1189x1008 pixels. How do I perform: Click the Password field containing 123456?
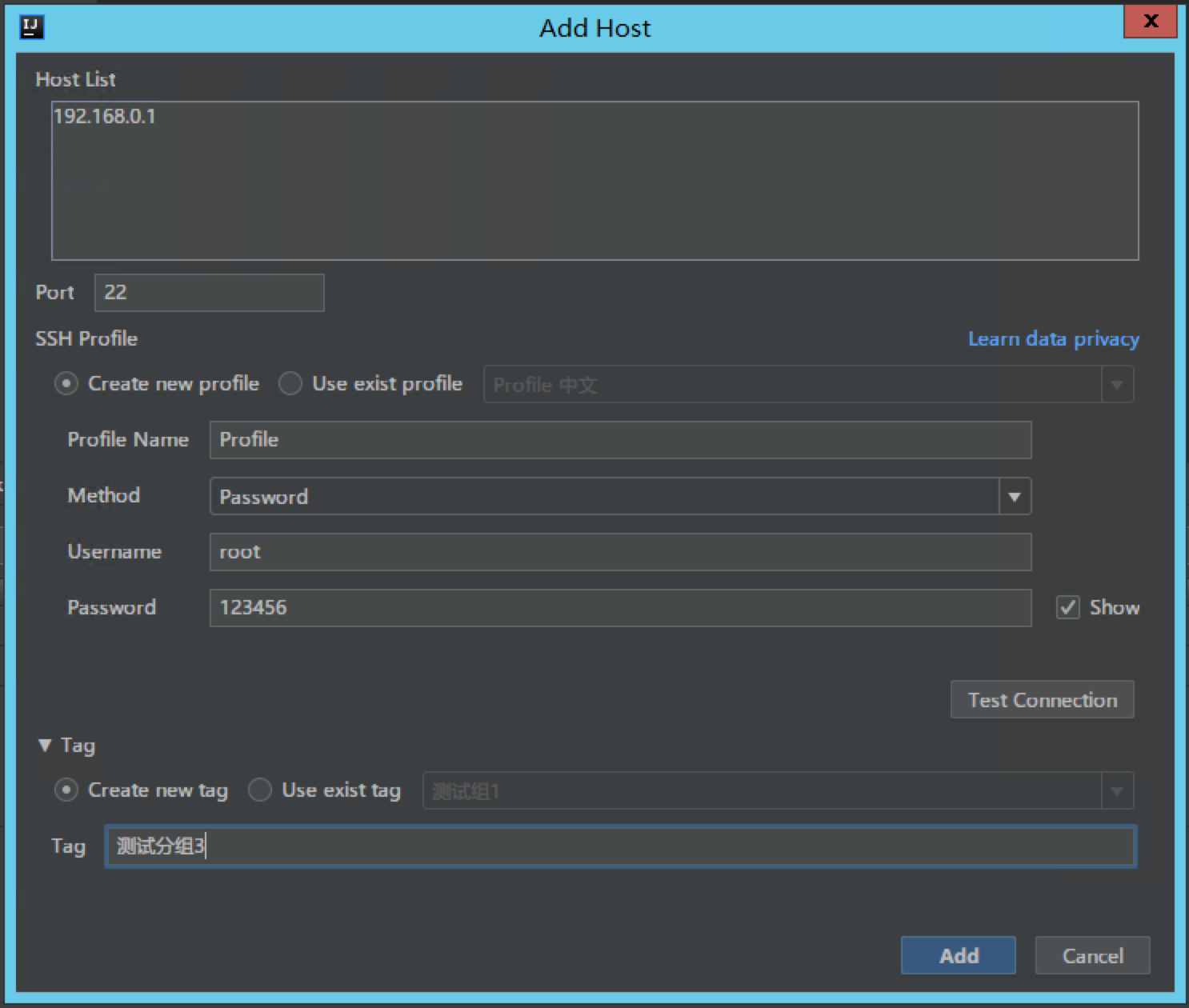click(x=619, y=607)
